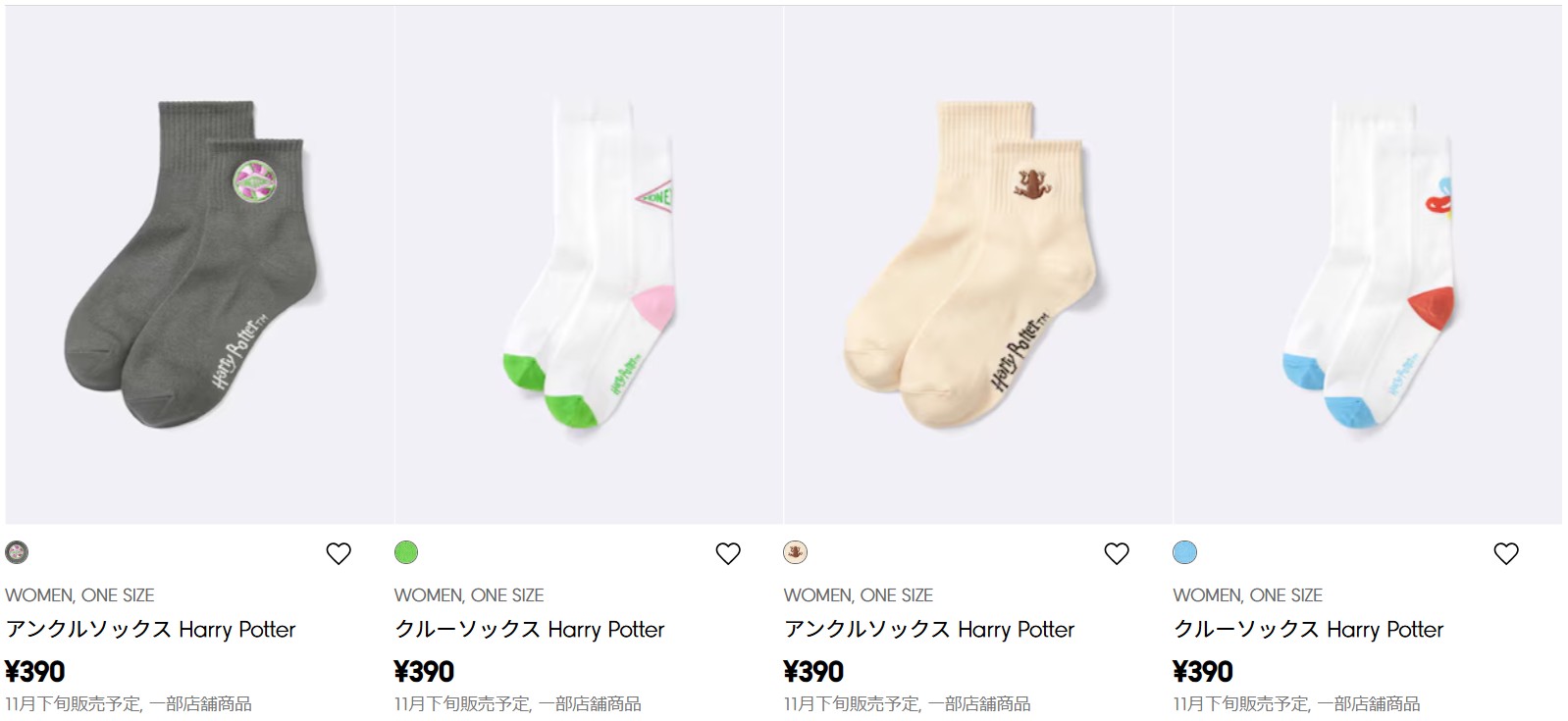
Task: Open the beige chocolate frog socks image
Action: click(978, 265)
